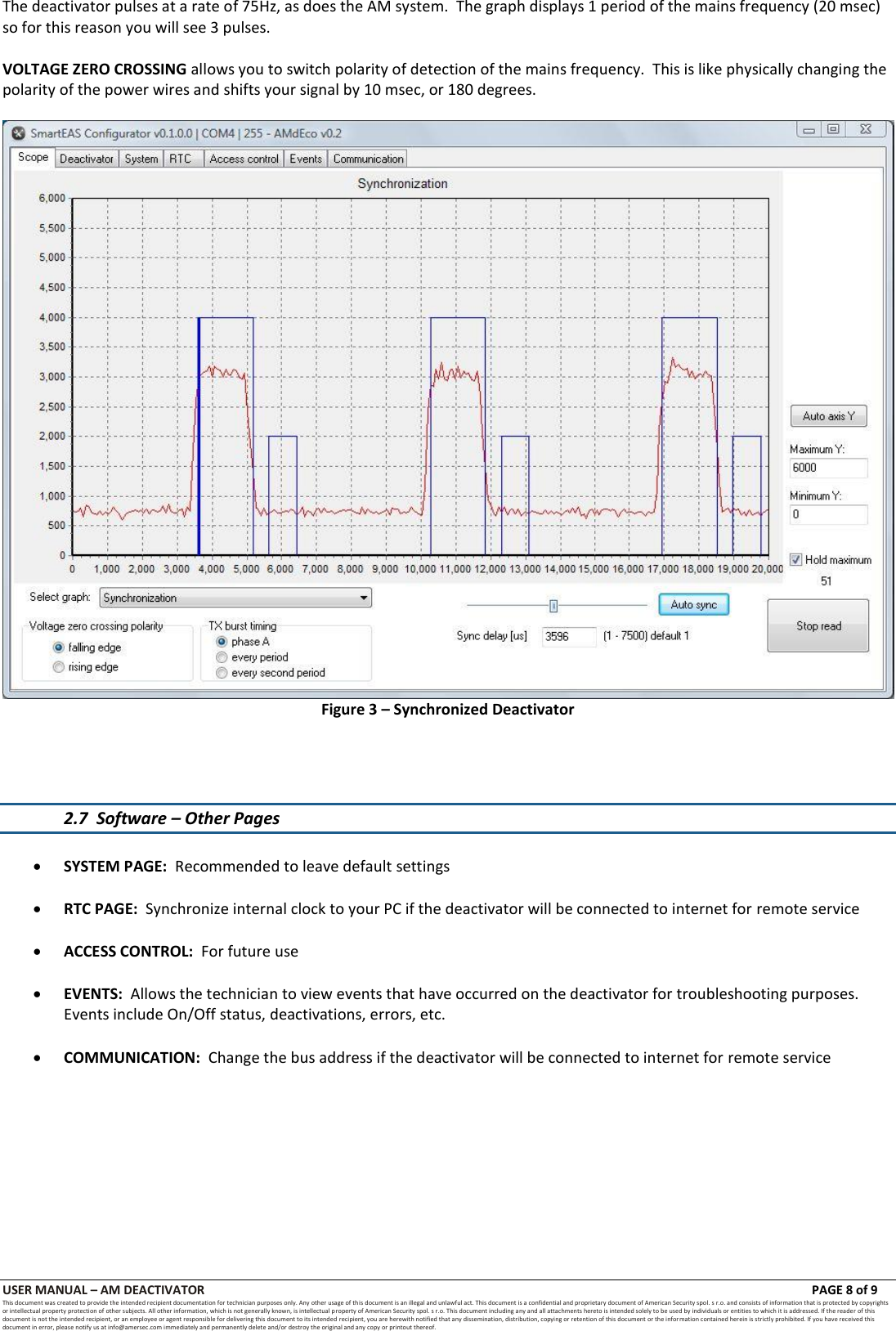Maximize the SmartEAS Configurator window

point(833,129)
